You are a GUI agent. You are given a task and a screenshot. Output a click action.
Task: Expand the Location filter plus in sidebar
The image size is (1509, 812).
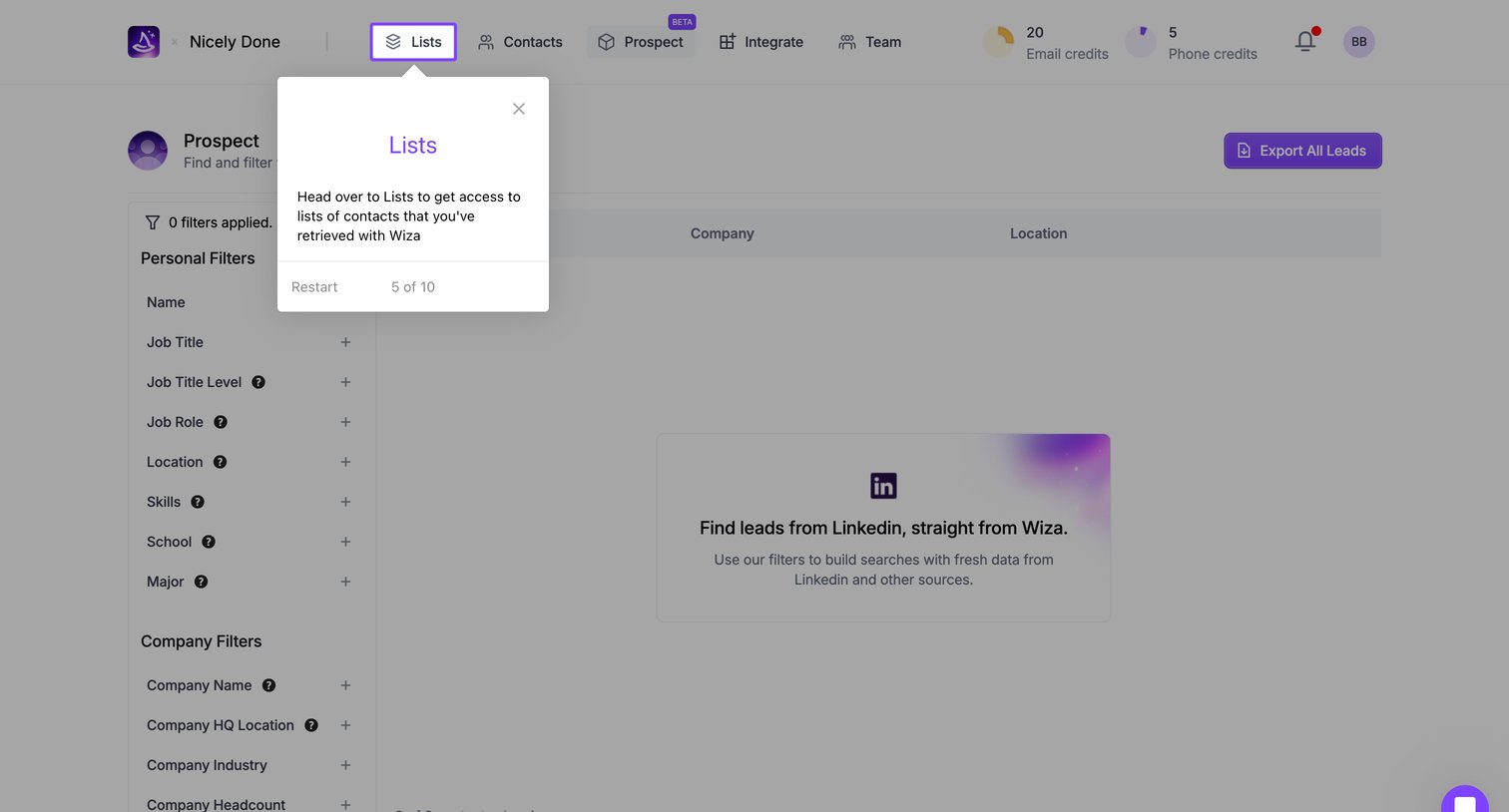pyautogui.click(x=345, y=462)
